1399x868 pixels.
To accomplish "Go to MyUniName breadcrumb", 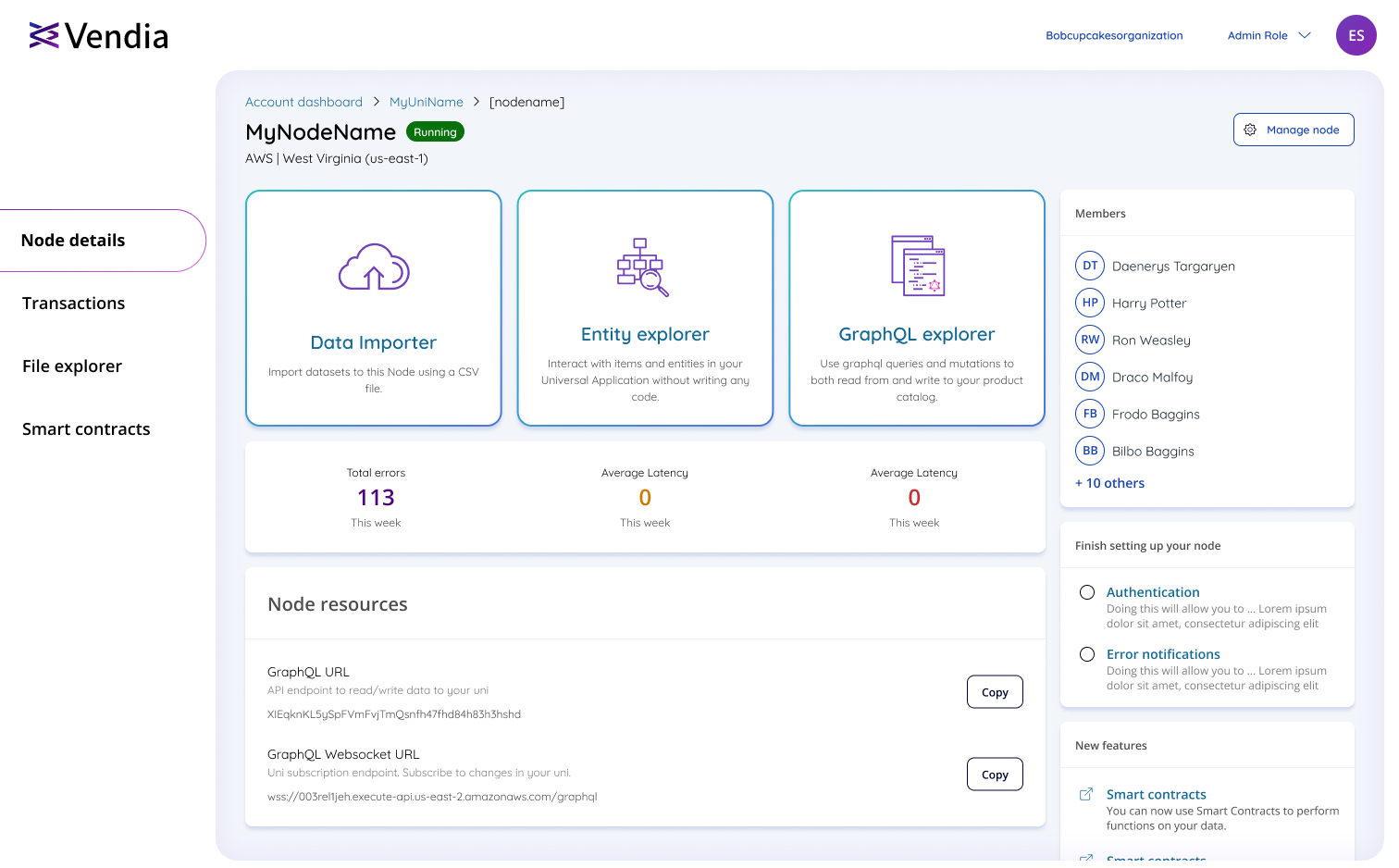I will click(x=427, y=102).
